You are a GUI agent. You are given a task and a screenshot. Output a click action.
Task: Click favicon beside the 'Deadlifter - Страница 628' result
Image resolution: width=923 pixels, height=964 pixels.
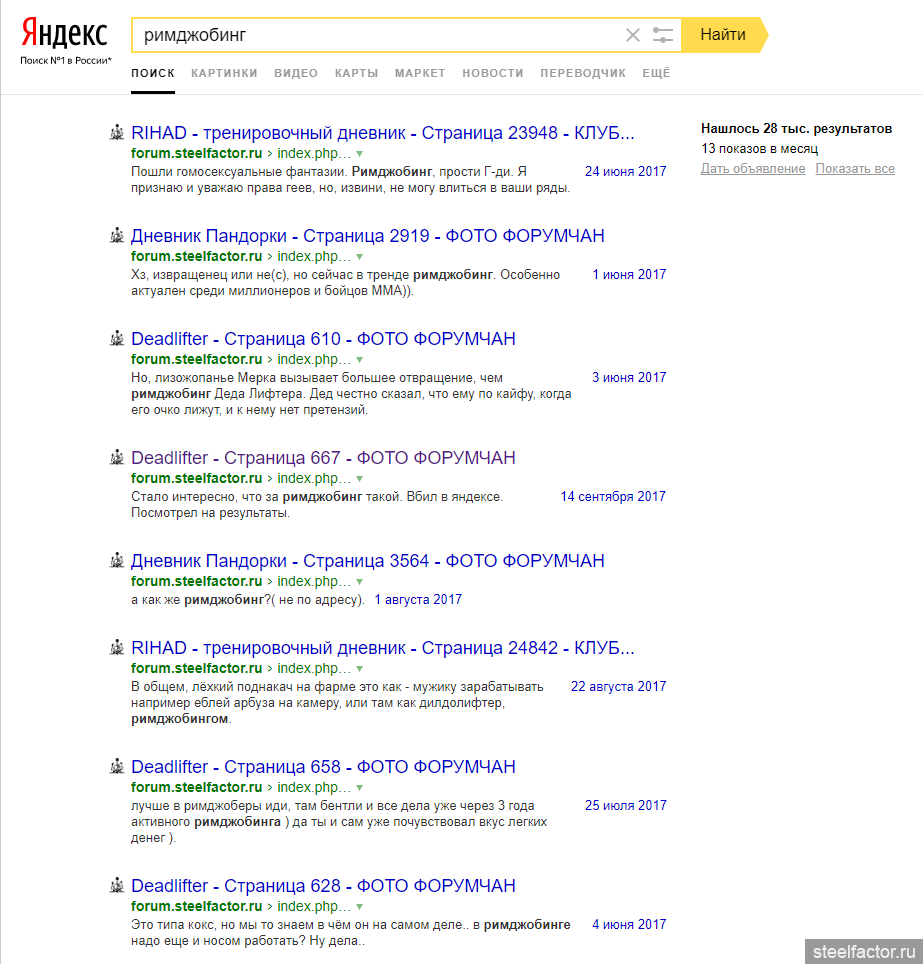(116, 886)
